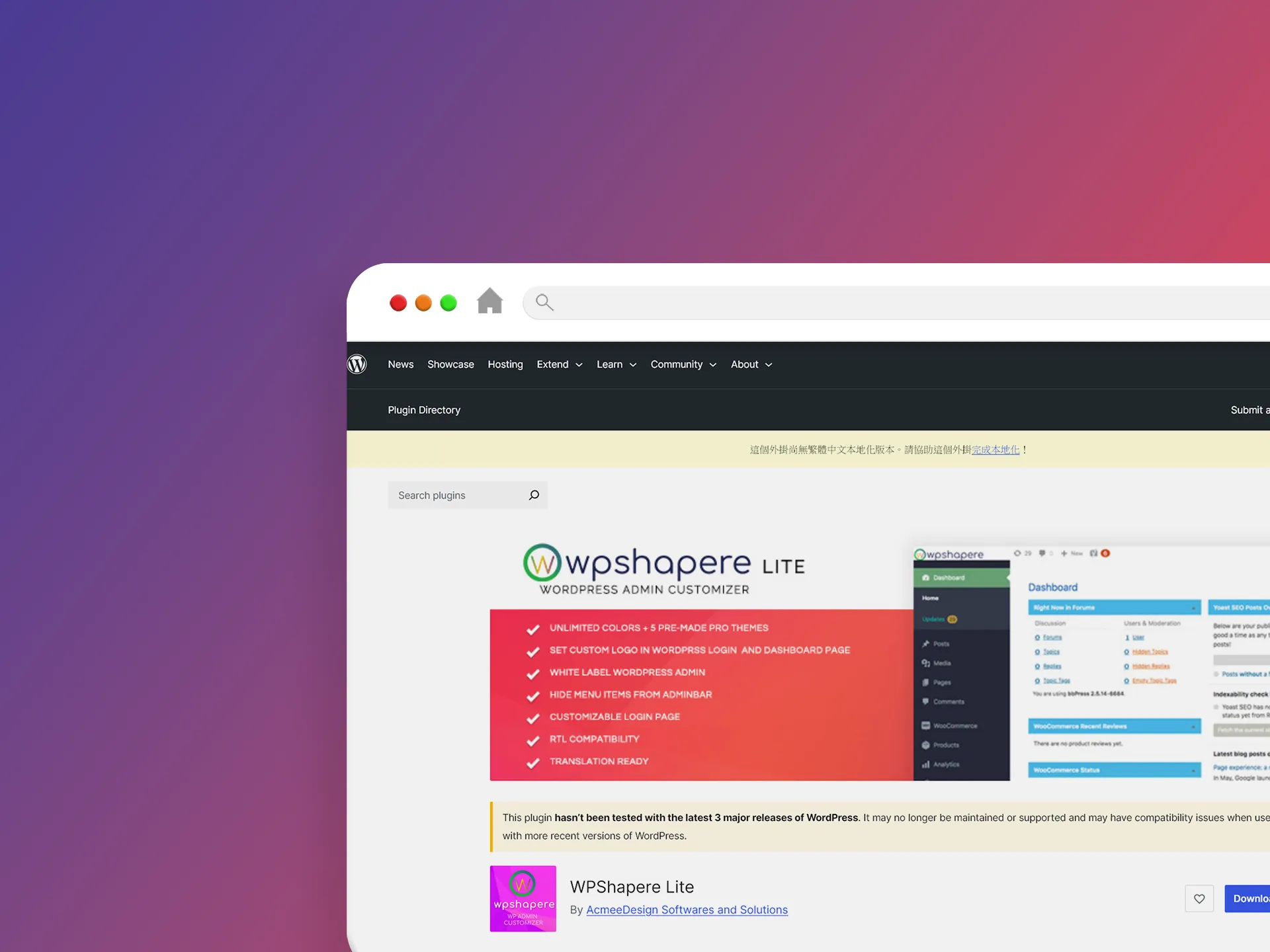Open AcmeeDesign Softwares and Solutions author link
This screenshot has height=952, width=1270.
687,910
